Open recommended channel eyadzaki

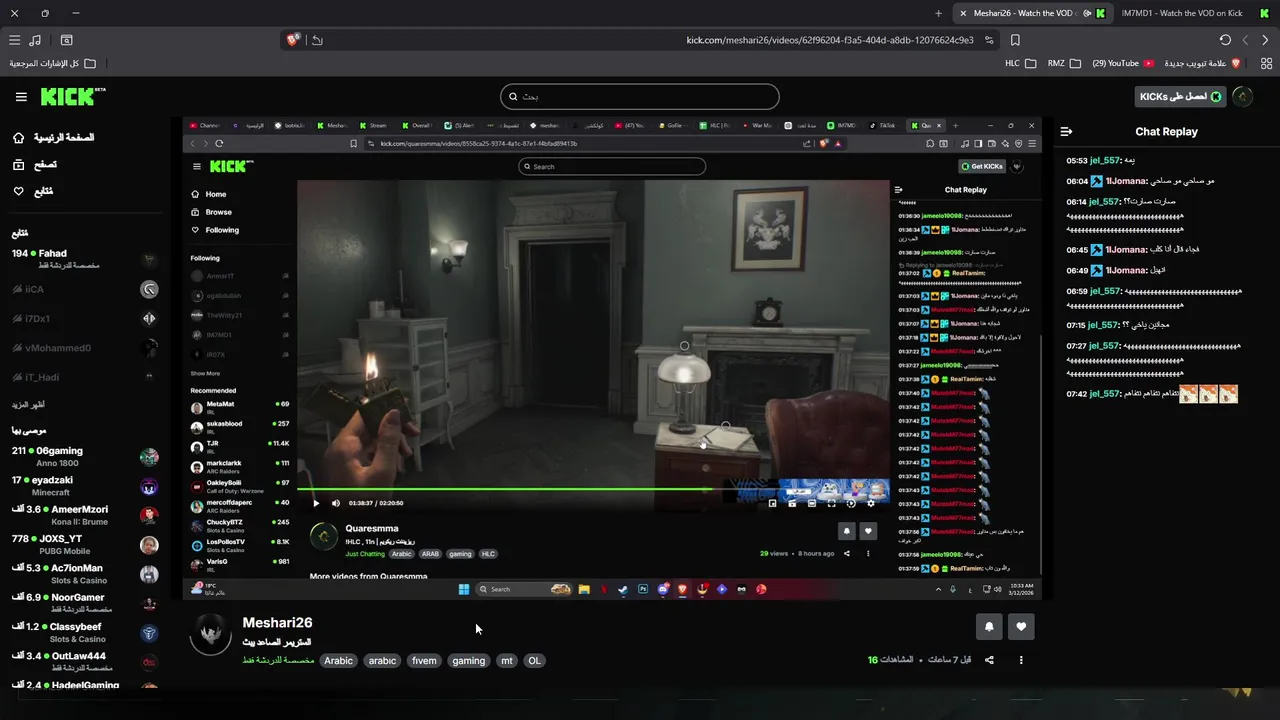coord(85,486)
